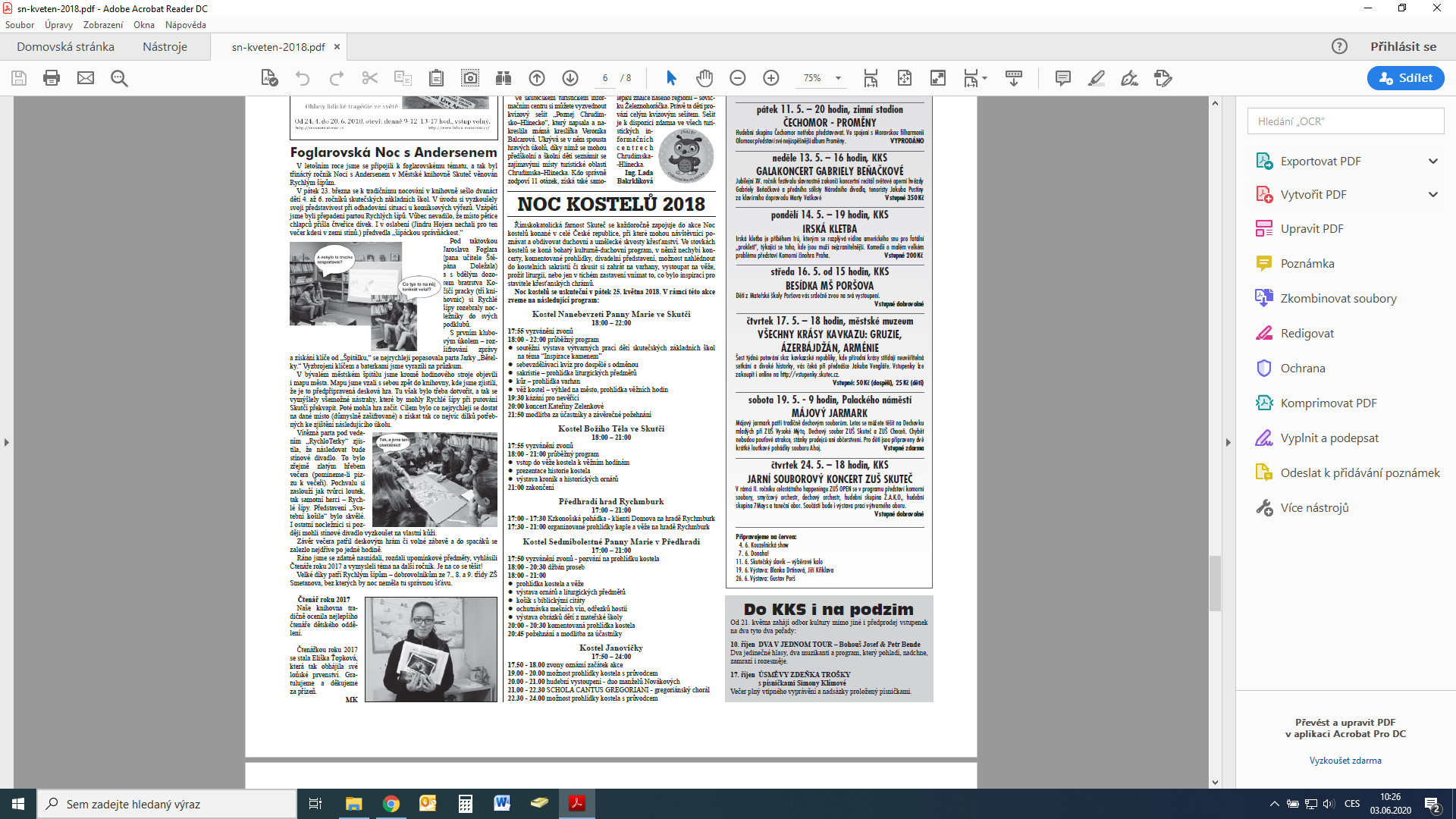Click the Windows Start button
This screenshot has width=1456, height=819.
[18, 804]
